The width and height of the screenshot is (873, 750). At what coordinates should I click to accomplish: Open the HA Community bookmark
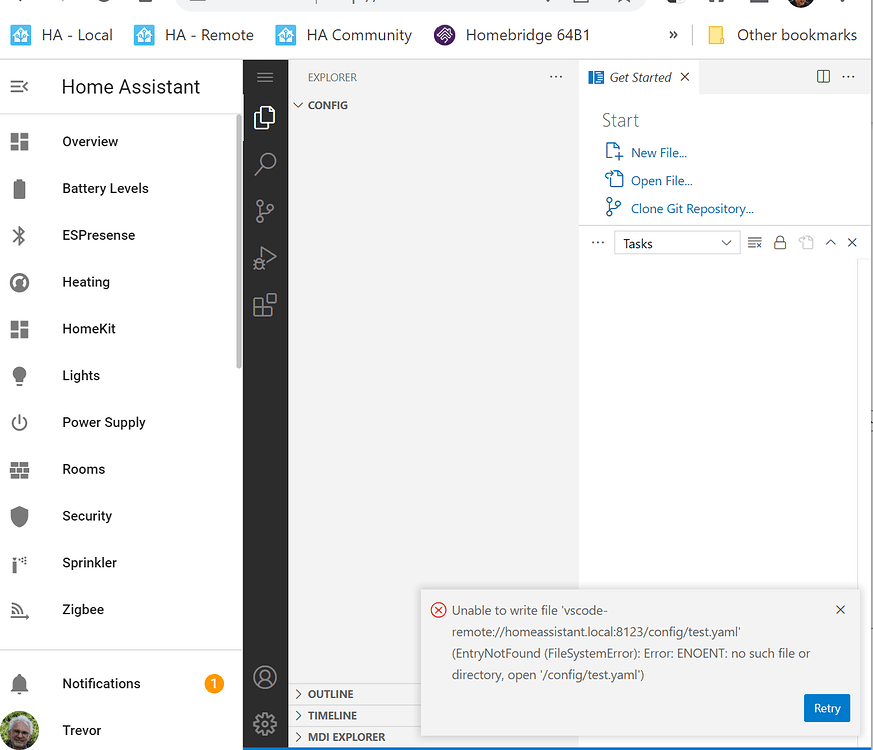coord(344,35)
